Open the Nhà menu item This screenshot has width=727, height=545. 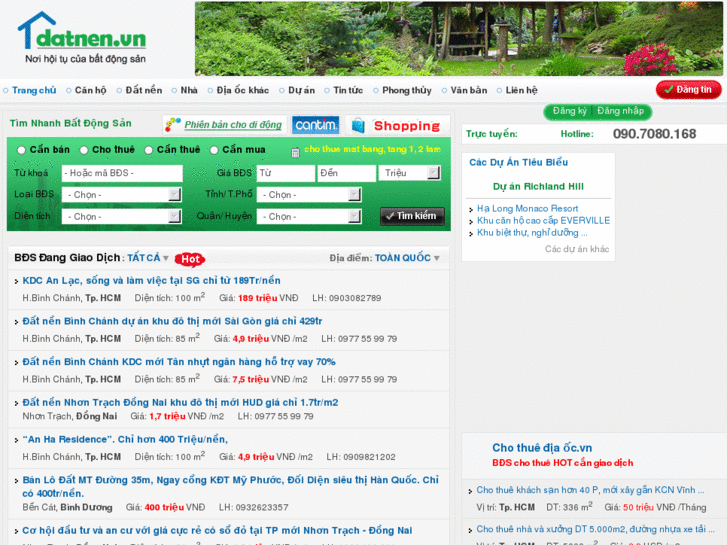point(189,90)
